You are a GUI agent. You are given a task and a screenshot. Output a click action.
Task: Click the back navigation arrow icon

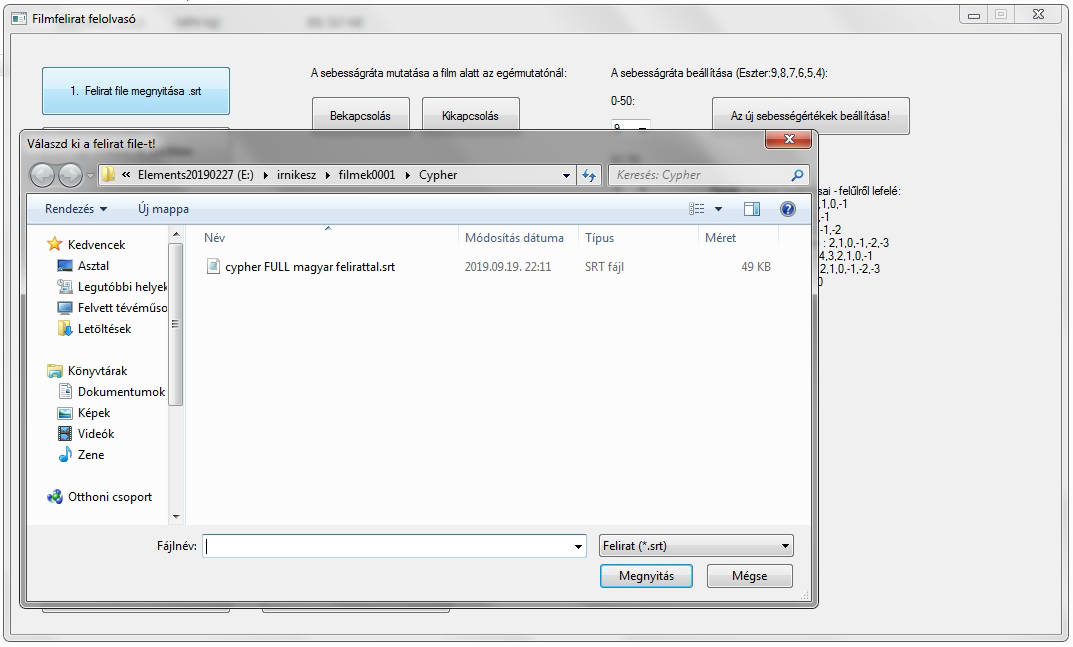pos(42,175)
